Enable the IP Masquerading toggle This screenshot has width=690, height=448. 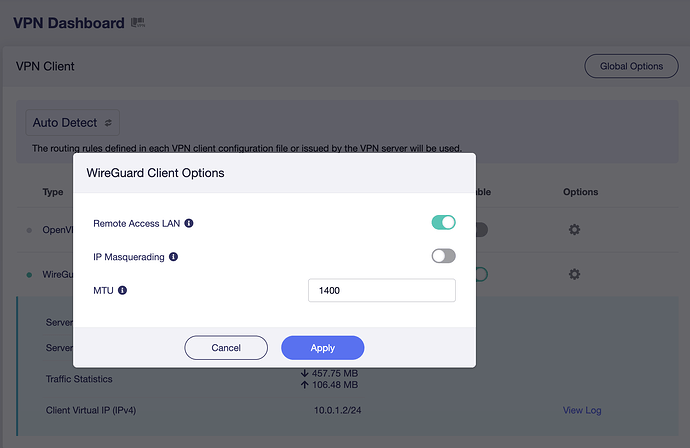[443, 256]
